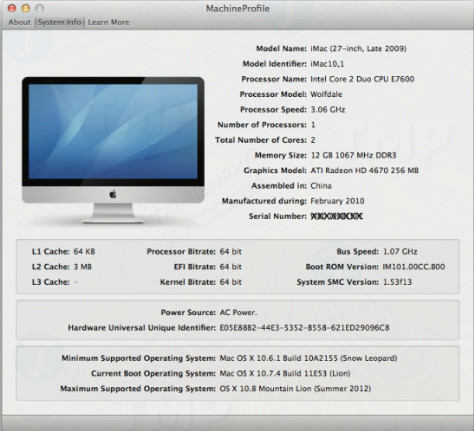The height and width of the screenshot is (431, 474).
Task: Click the L3 Cache label
Action: [x=51, y=282]
